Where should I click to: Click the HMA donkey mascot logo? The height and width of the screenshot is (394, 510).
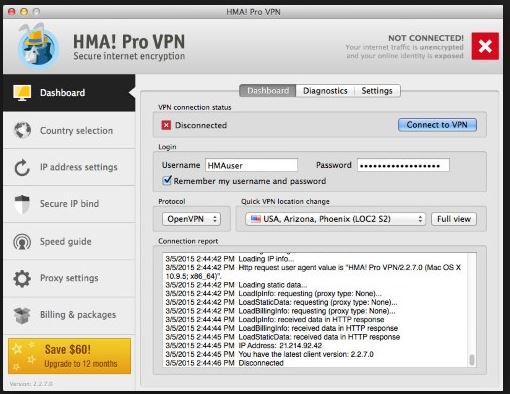tap(39, 45)
